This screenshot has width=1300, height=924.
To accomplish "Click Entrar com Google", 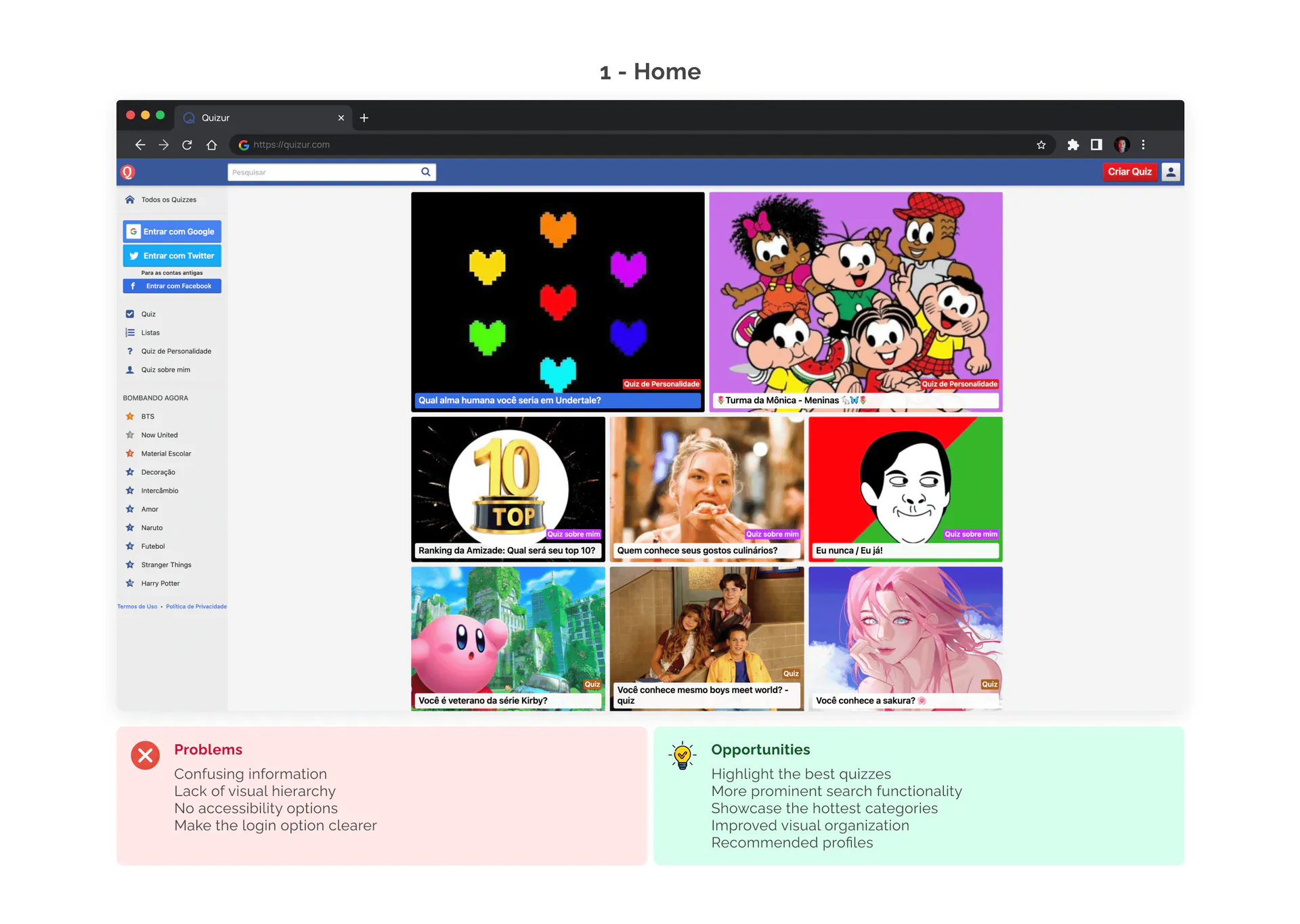I will point(172,232).
